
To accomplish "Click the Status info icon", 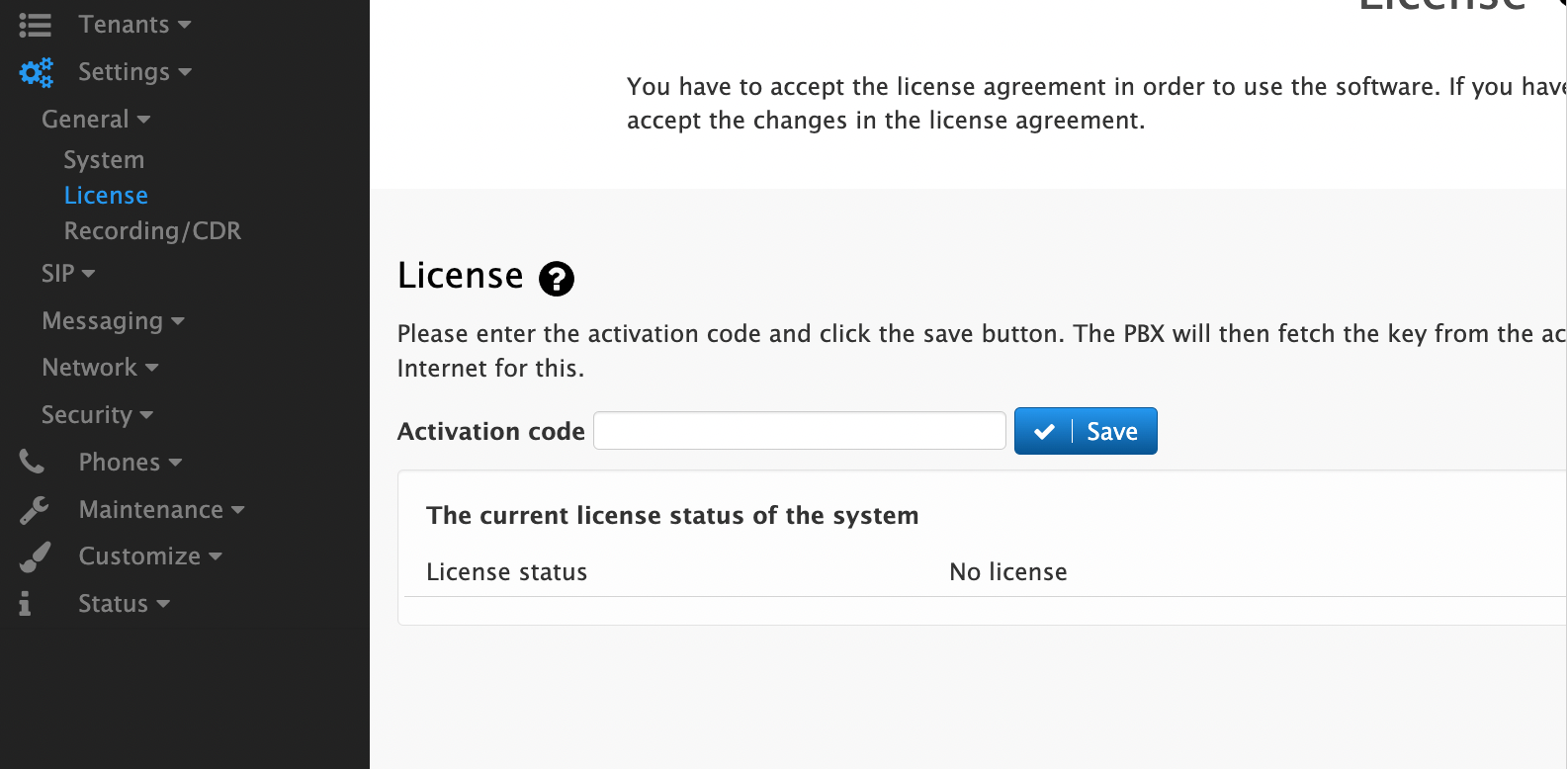I will pyautogui.click(x=25, y=604).
